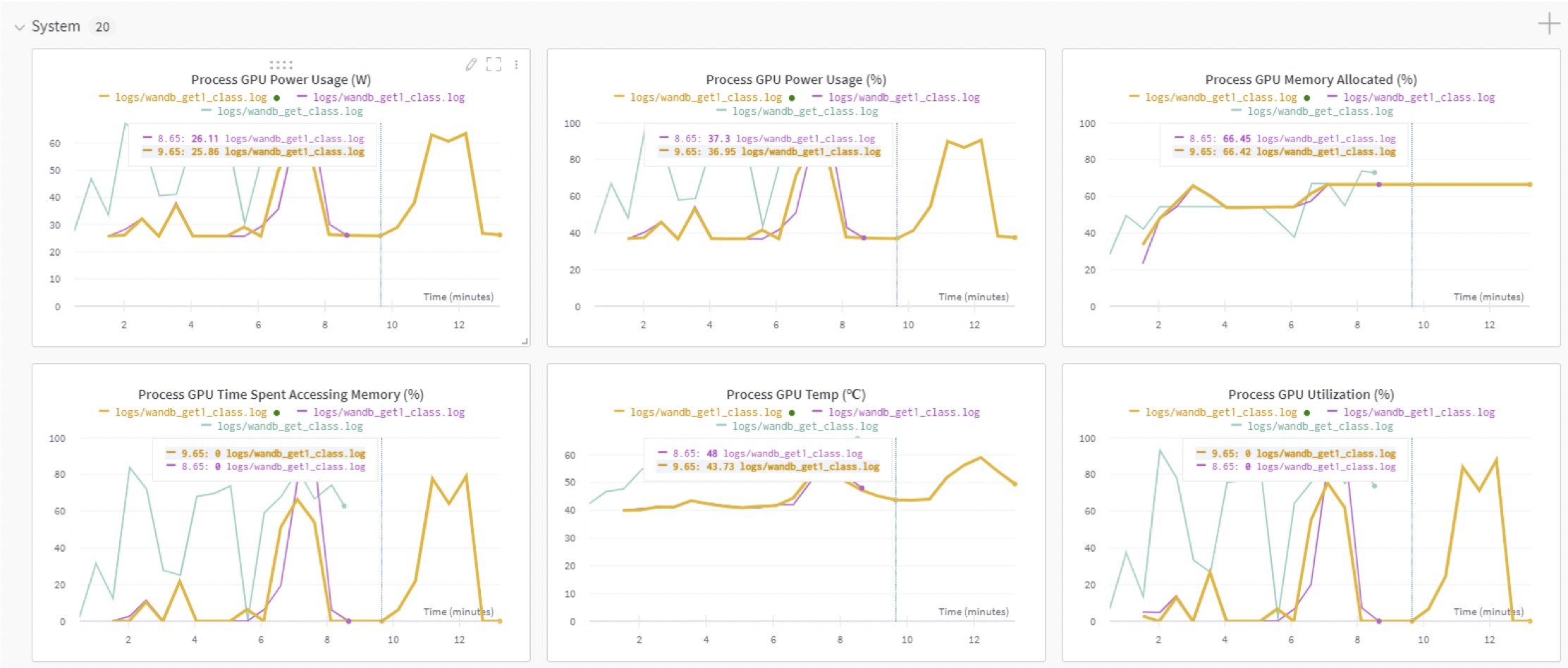Click the Process GPU Time Spent Accessing Memory (%) title
Screen dimensions: 1568x668
click(281, 395)
